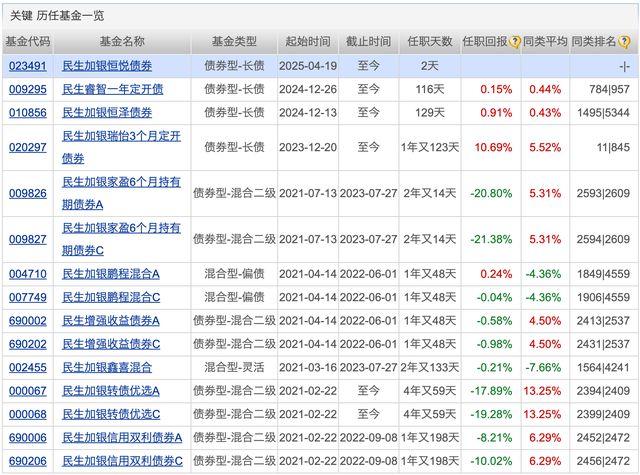640x475 pixels.
Task: Open fund code 000067 link
Action: (x=28, y=391)
